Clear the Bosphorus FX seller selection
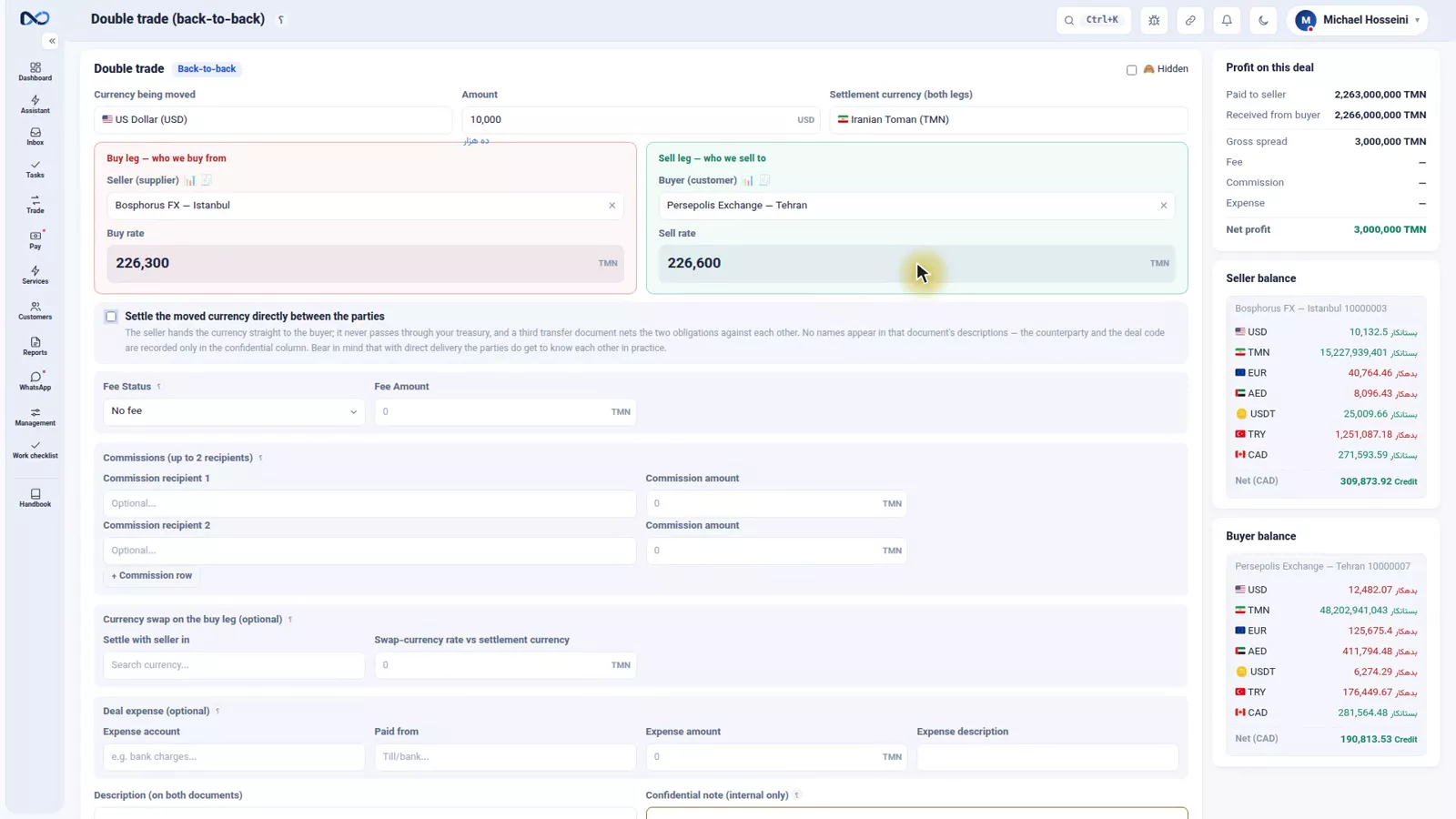Image resolution: width=1456 pixels, height=819 pixels. (612, 206)
